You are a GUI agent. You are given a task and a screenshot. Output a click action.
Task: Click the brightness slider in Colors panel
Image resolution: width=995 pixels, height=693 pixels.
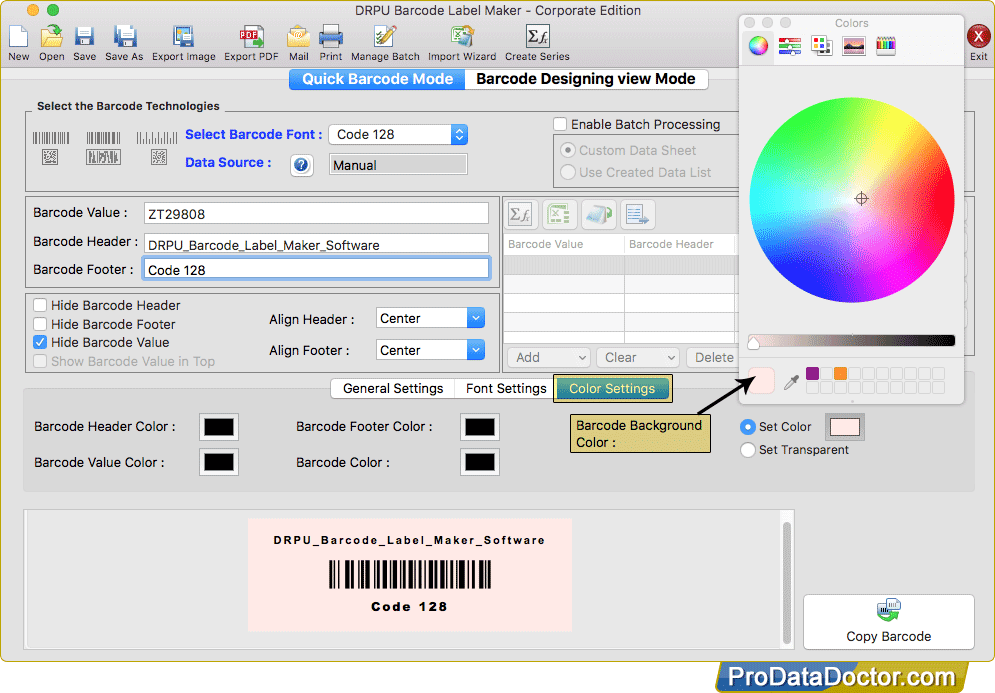852,341
